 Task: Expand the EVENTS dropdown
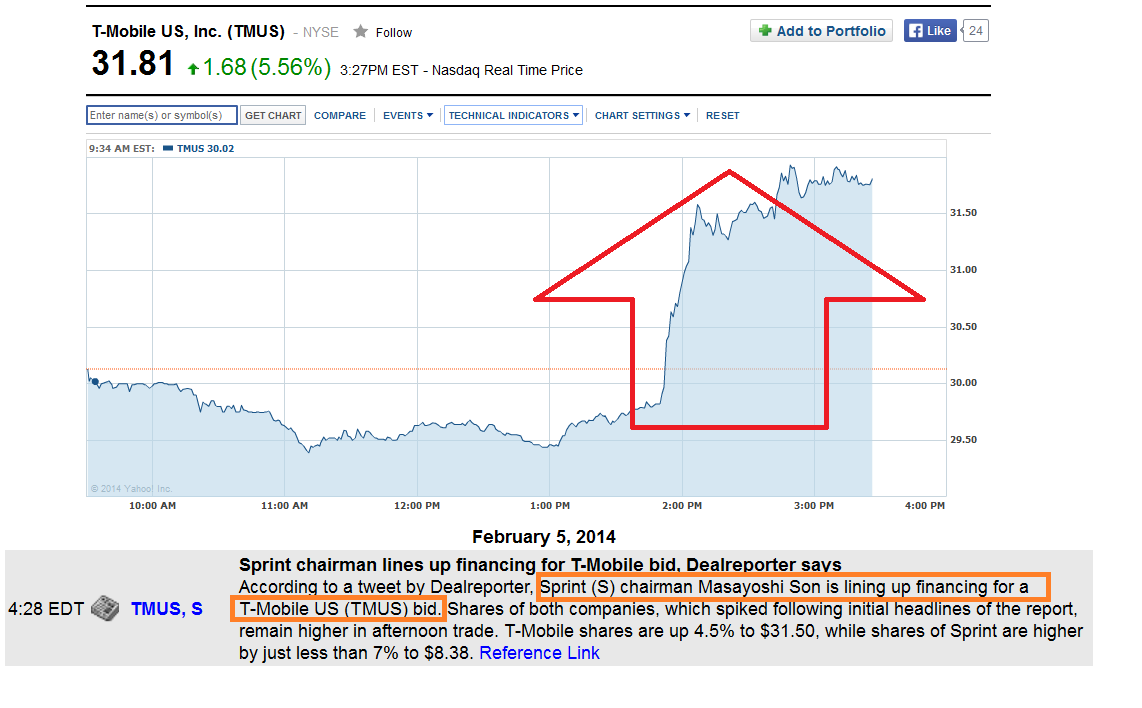point(408,115)
